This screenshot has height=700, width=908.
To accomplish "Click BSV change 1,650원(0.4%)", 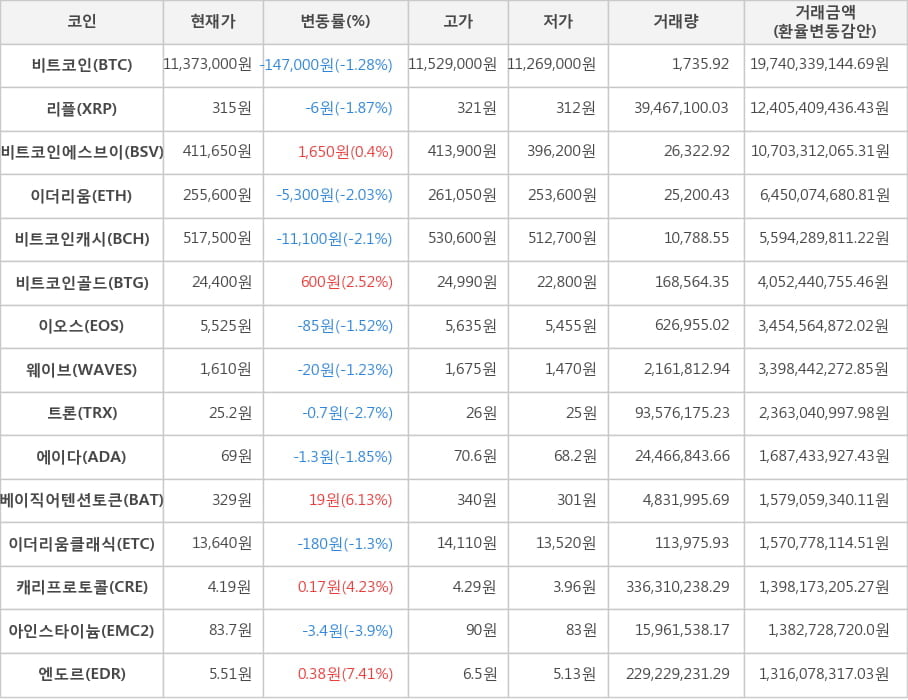I will pyautogui.click(x=345, y=152).
